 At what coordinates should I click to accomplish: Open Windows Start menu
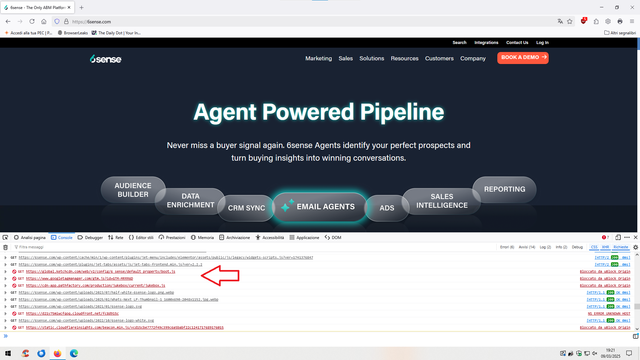point(8,353)
